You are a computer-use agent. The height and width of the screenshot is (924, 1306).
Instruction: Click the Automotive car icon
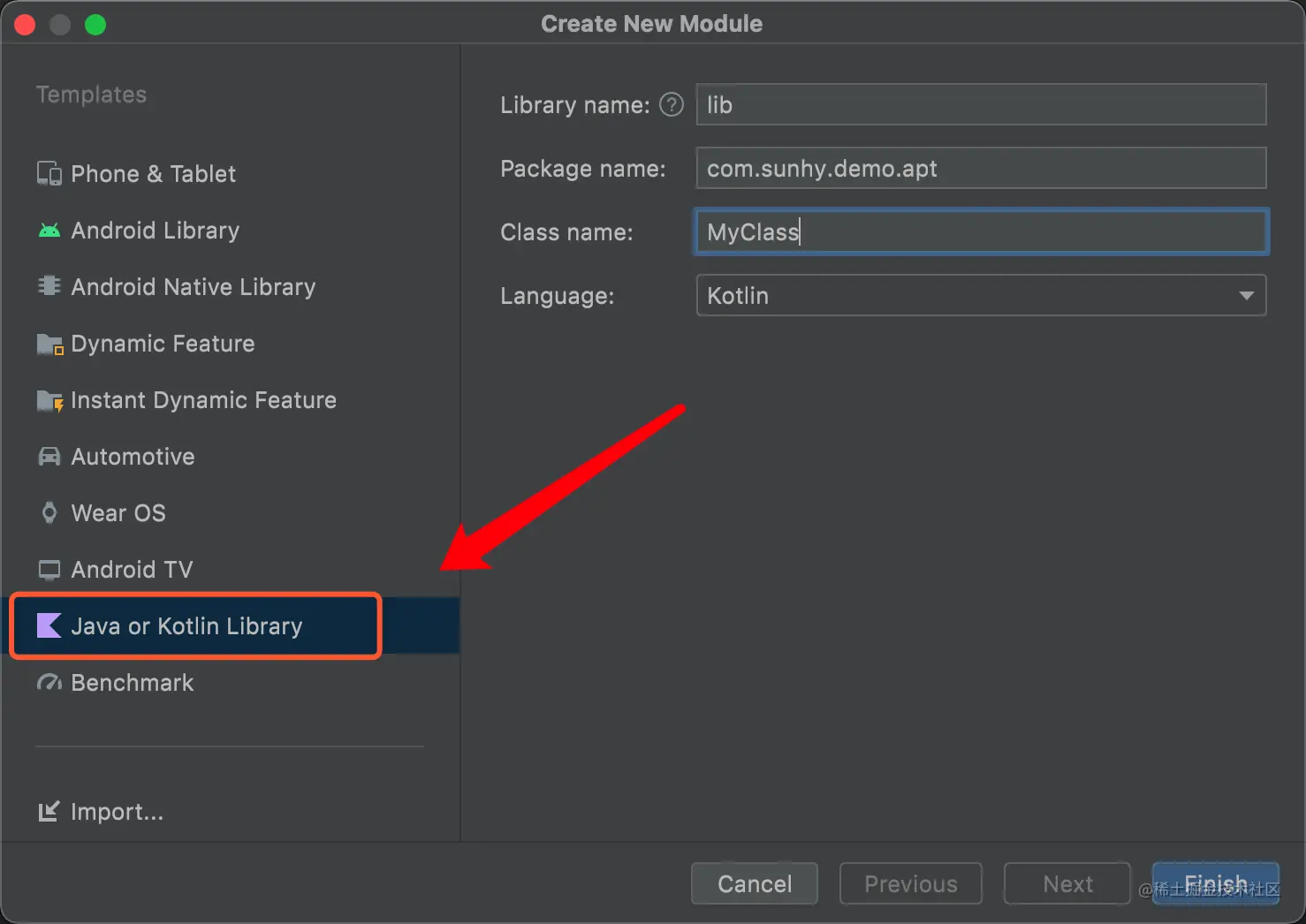49,457
